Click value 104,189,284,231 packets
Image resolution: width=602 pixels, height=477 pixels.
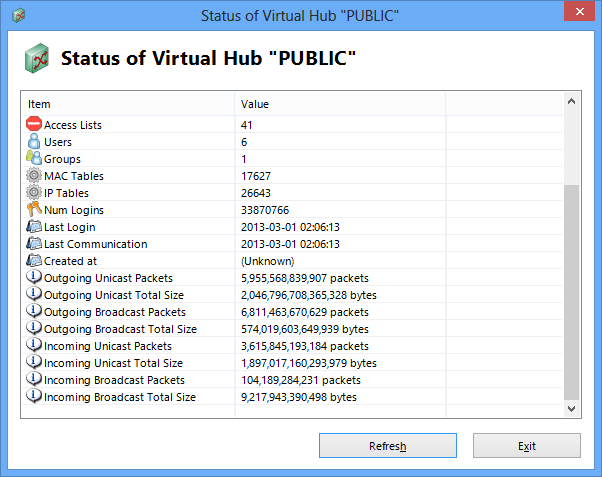coord(301,380)
